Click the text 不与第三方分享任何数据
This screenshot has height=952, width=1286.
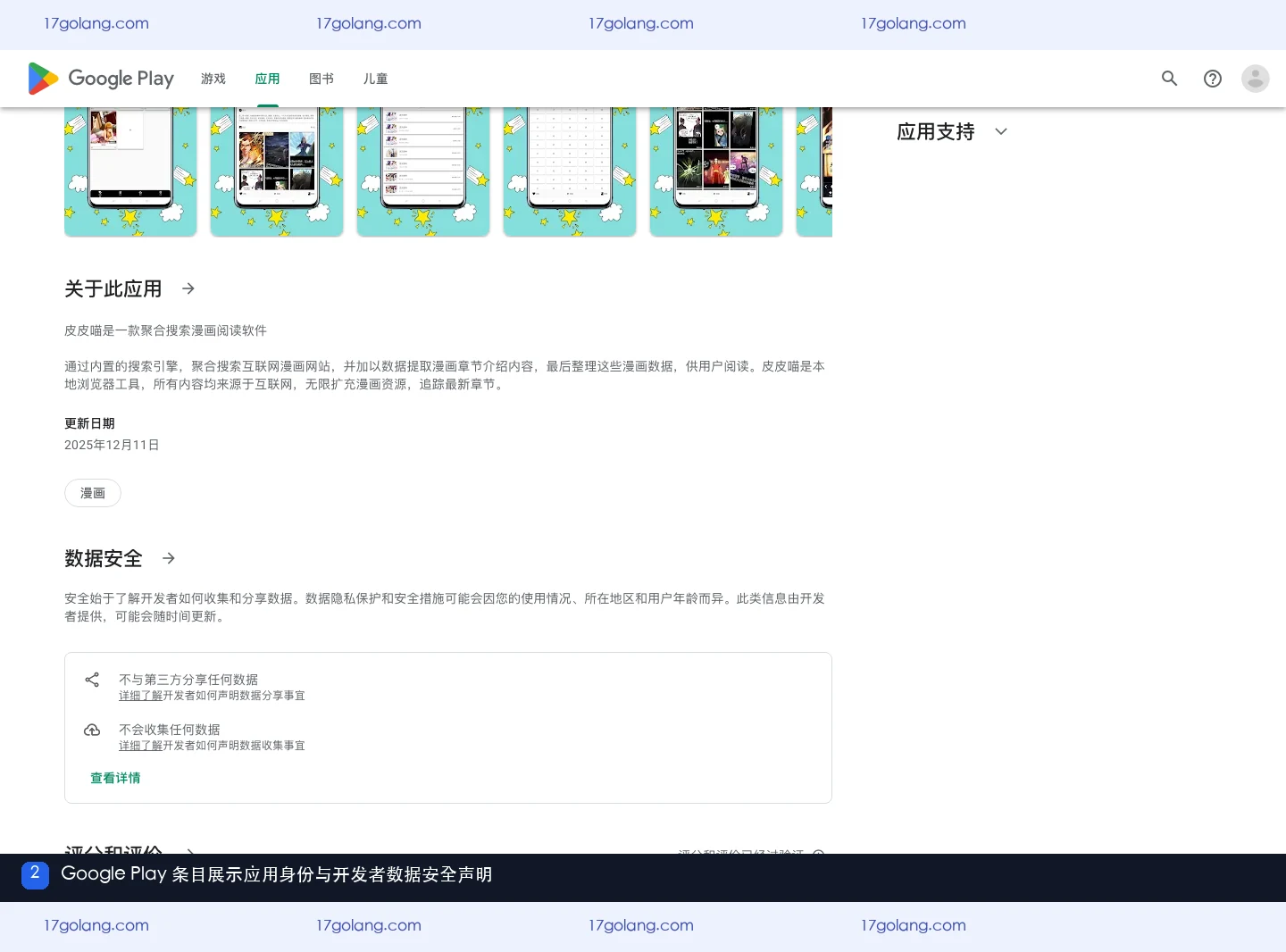(188, 680)
